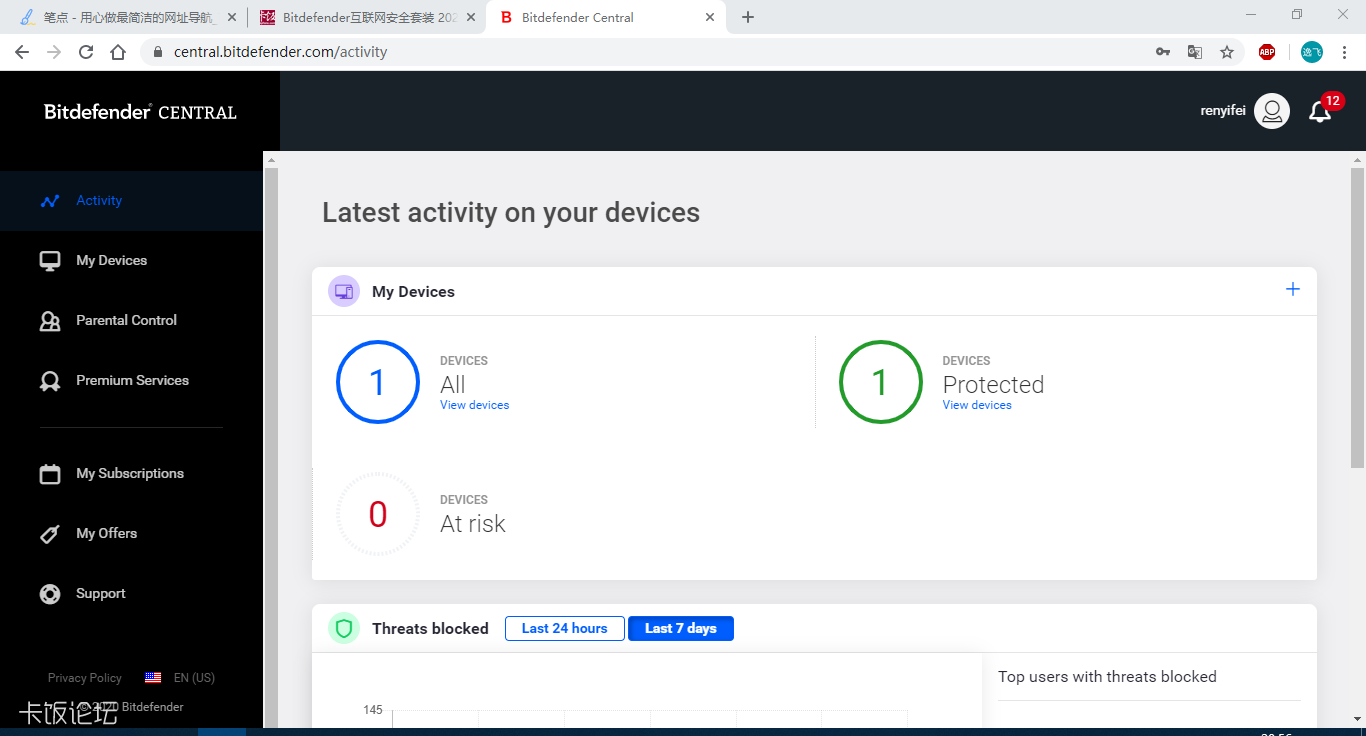Click the notifications bell icon
The height and width of the screenshot is (736, 1366).
point(1320,112)
